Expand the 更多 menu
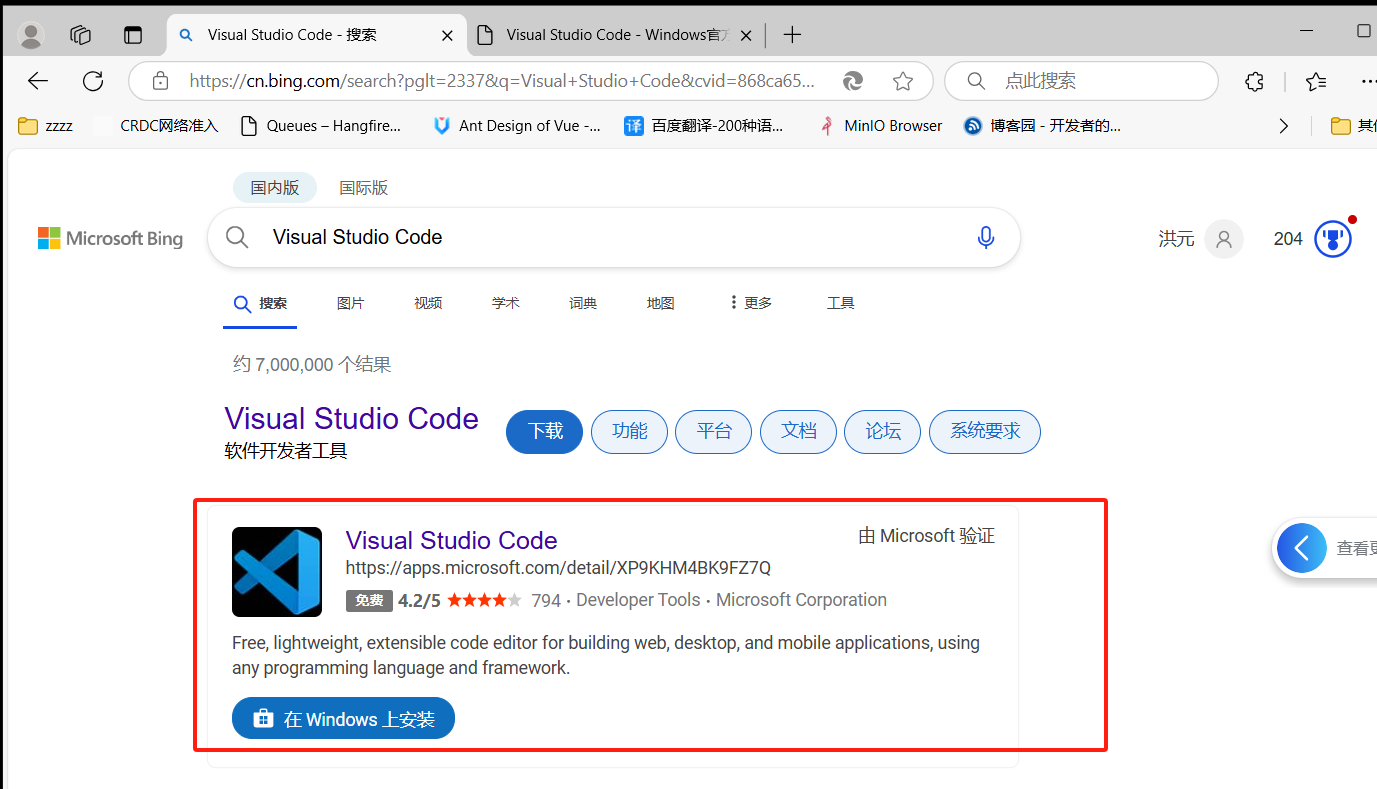The width and height of the screenshot is (1377, 789). (751, 303)
